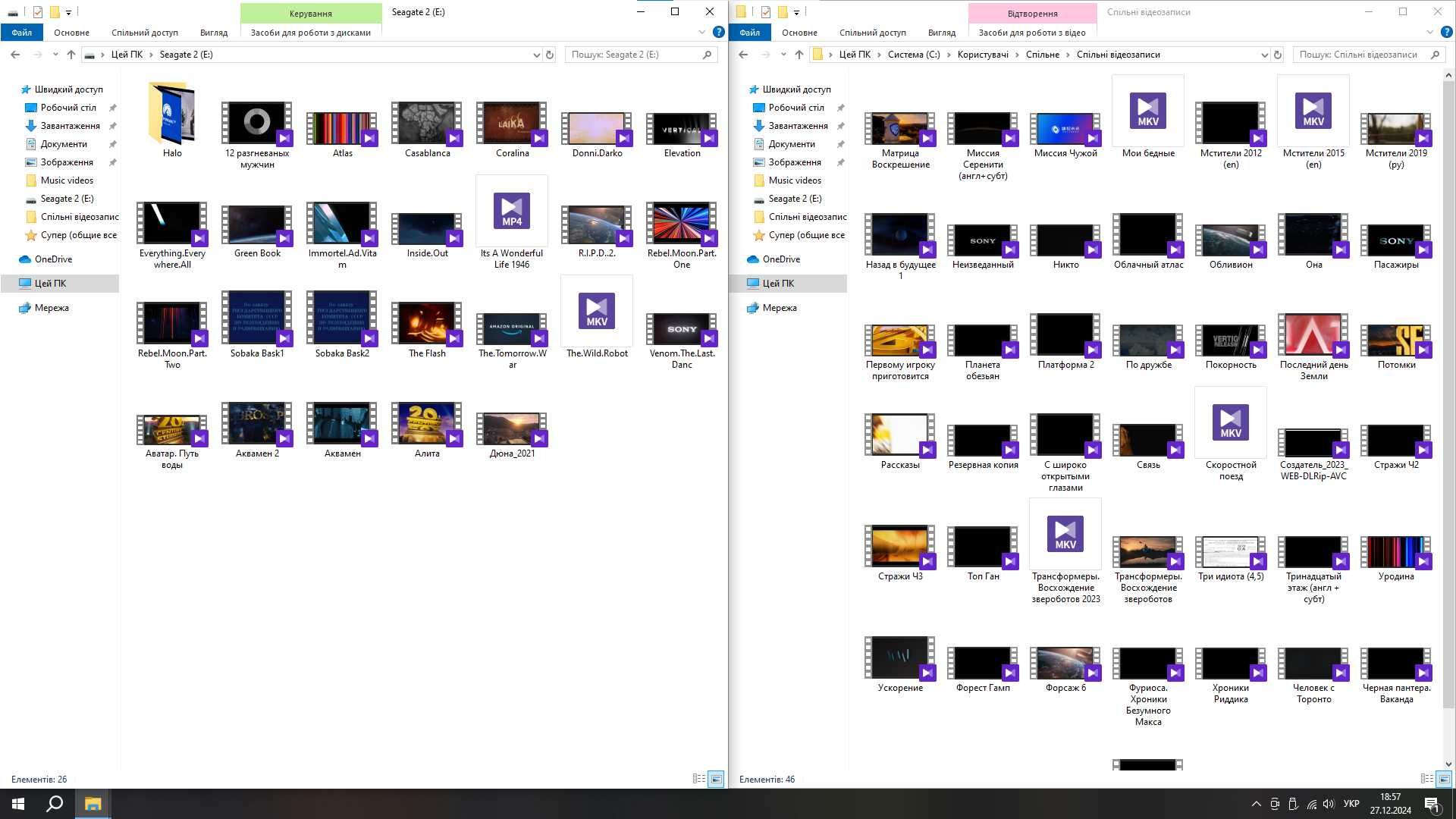Viewport: 1456px width, 819px height.
Task: Select Its A Wonderful Life 1946 MP4 icon
Action: (512, 210)
